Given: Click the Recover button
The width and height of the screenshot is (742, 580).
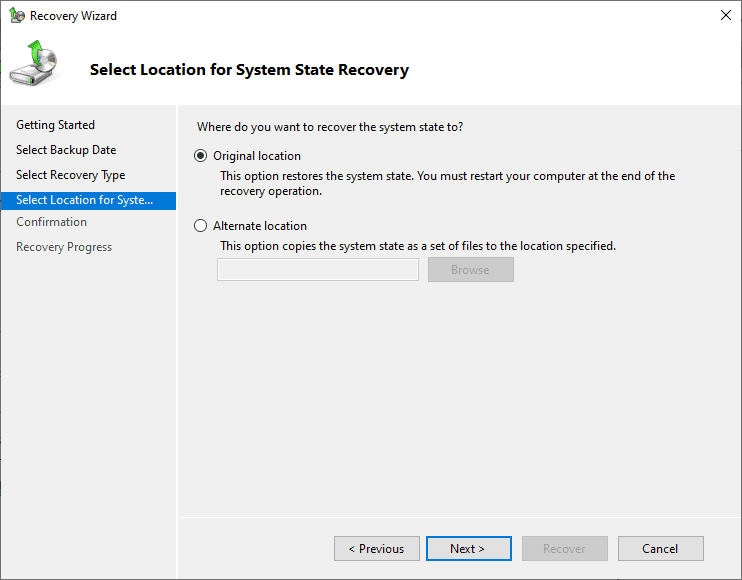Looking at the screenshot, I should 564,549.
